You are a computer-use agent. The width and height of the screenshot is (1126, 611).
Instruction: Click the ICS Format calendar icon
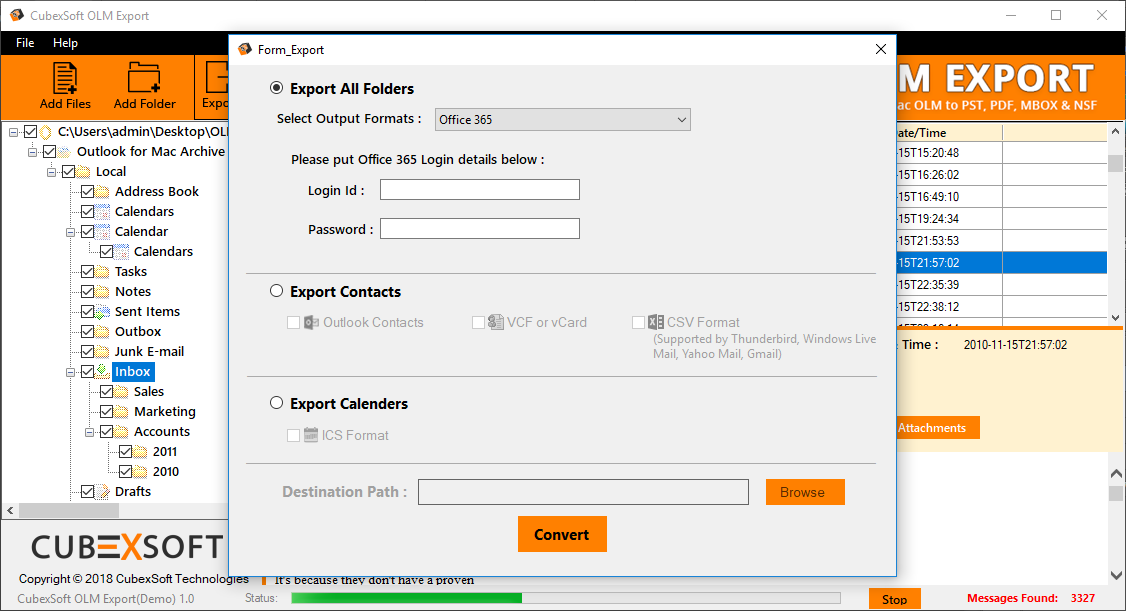pyautogui.click(x=311, y=435)
